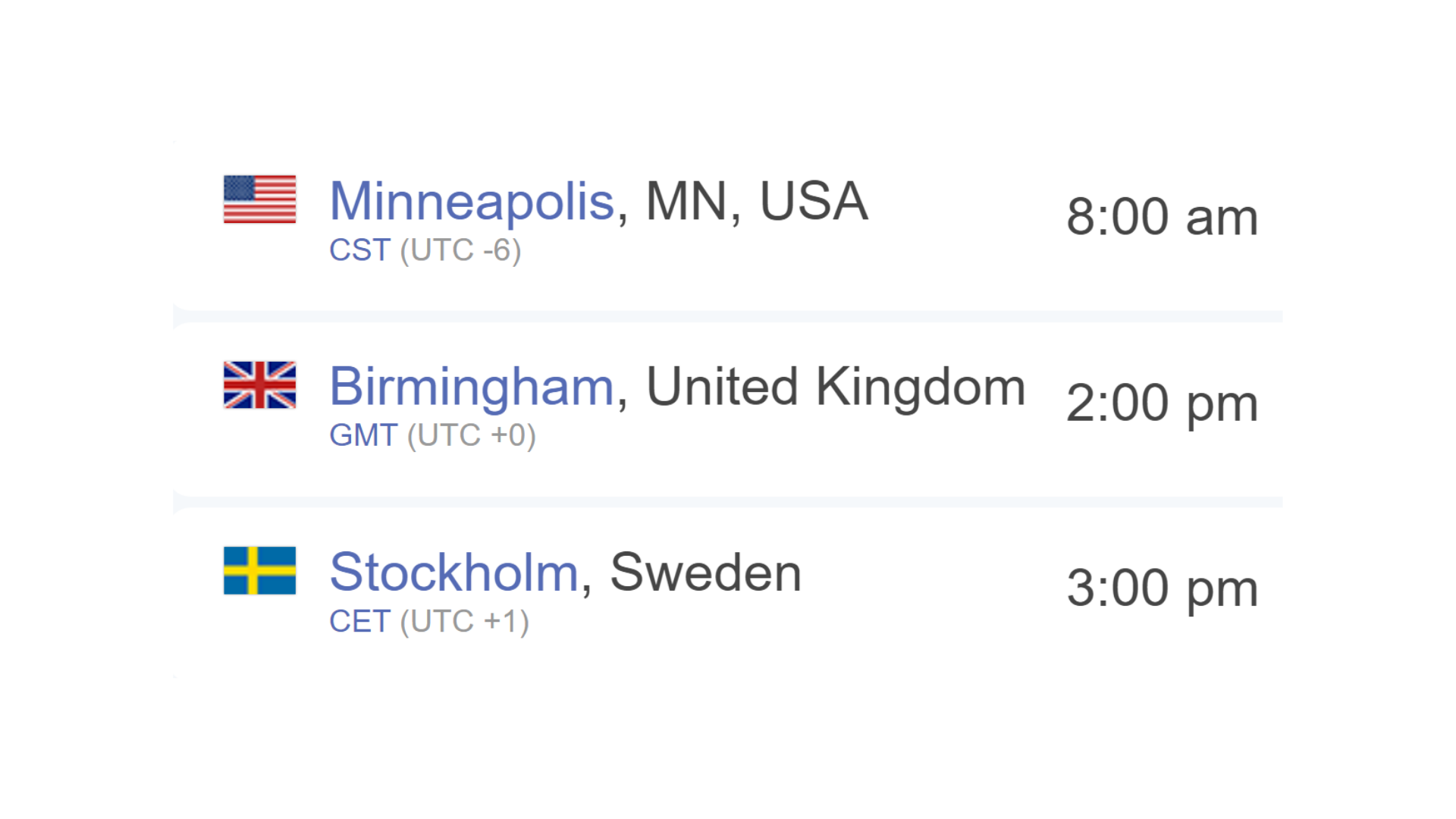1456x819 pixels.
Task: Click the 2:00 pm time
Action: coord(1162,403)
